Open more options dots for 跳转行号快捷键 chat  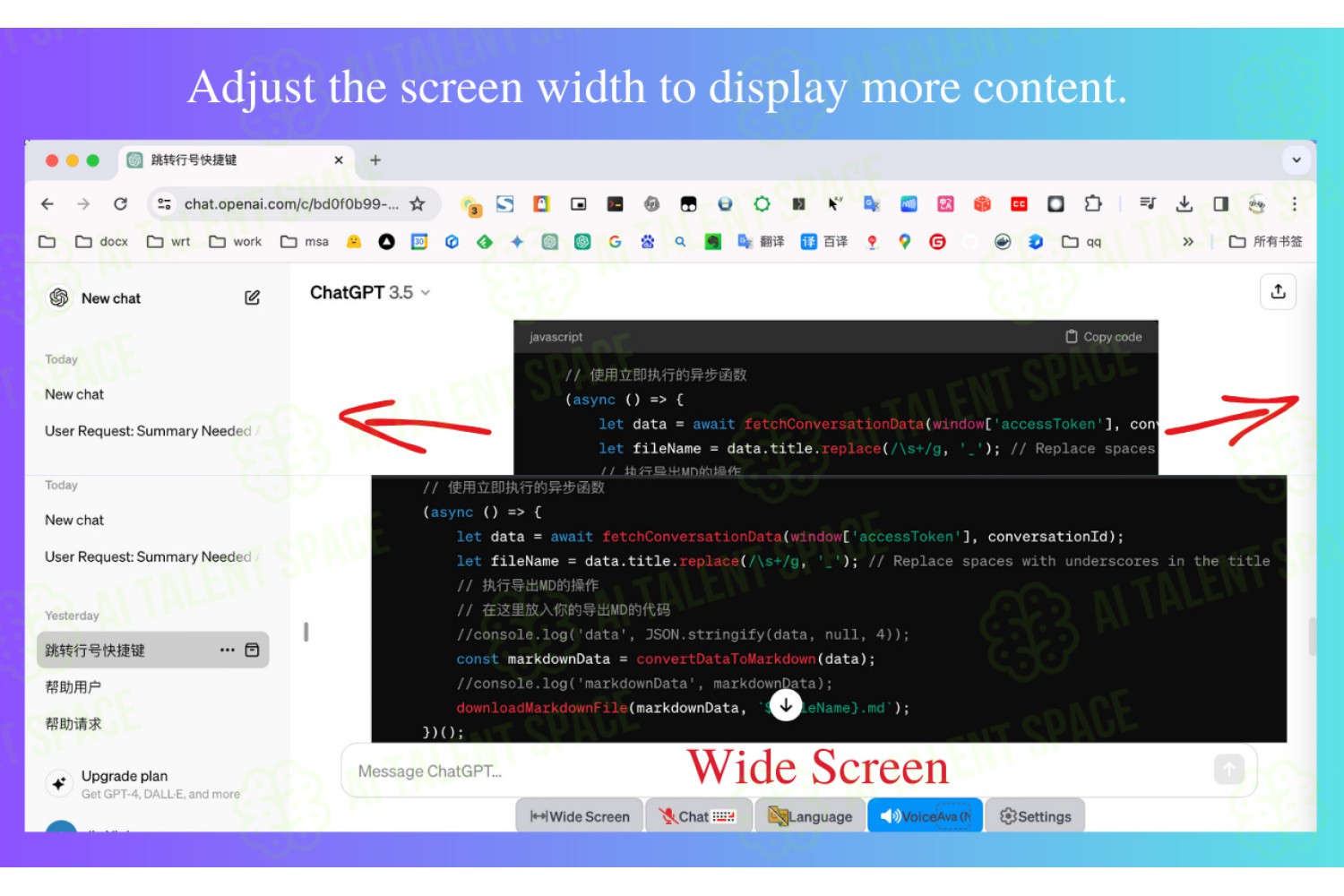(228, 650)
